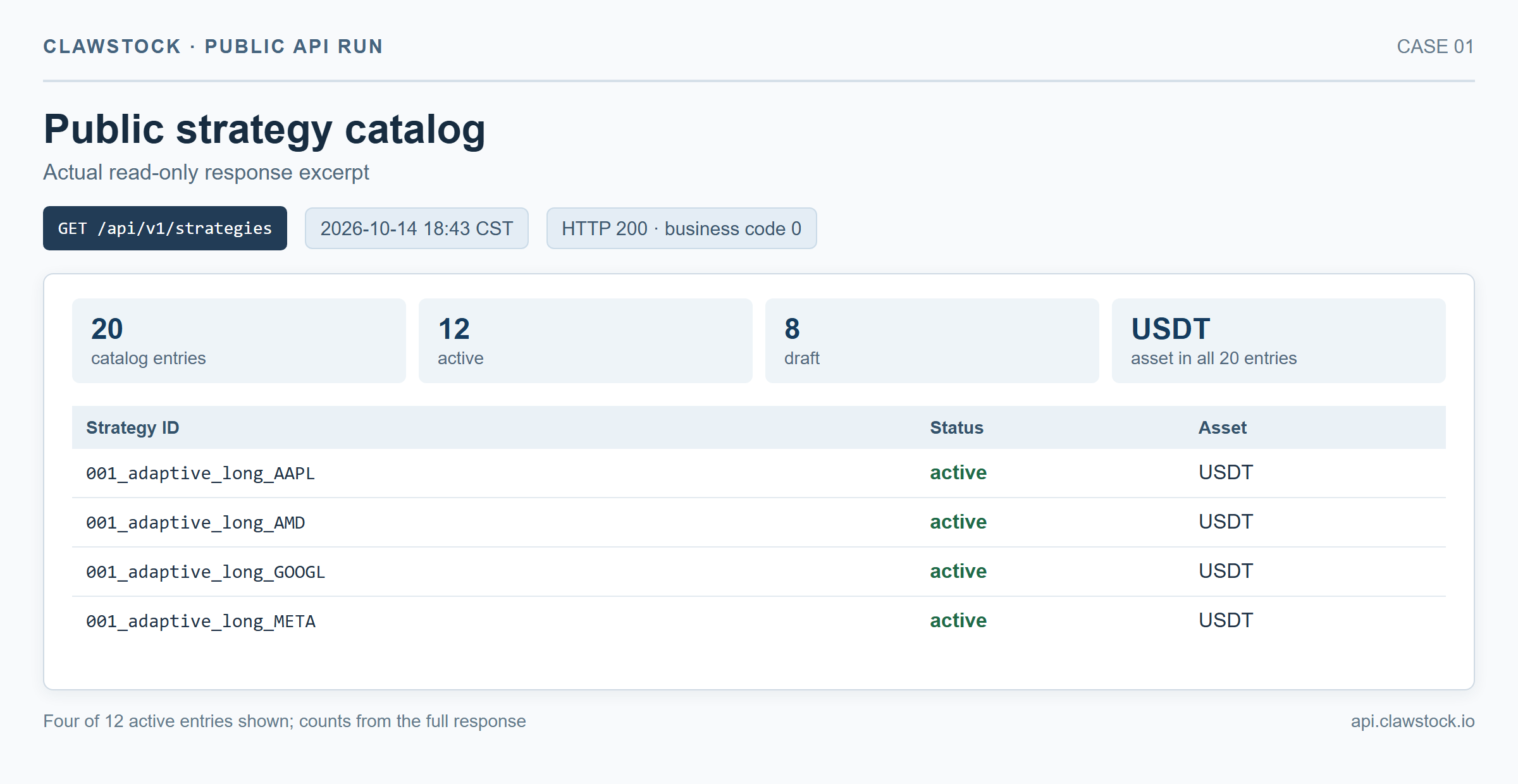Click the USDT asset cell in the AAPL row
The width and height of the screenshot is (1518, 784).
(x=1226, y=472)
